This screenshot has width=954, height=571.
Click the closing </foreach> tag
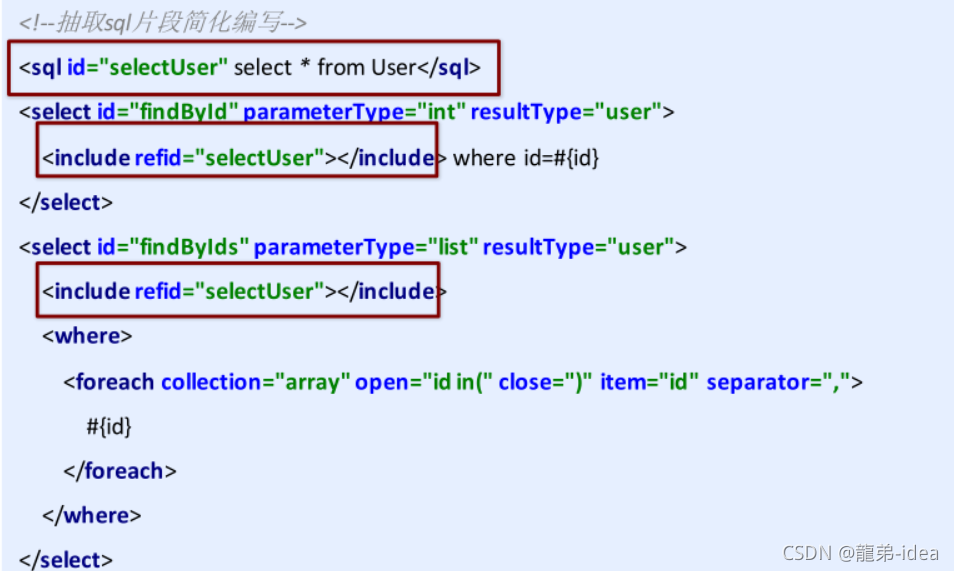coord(120,471)
